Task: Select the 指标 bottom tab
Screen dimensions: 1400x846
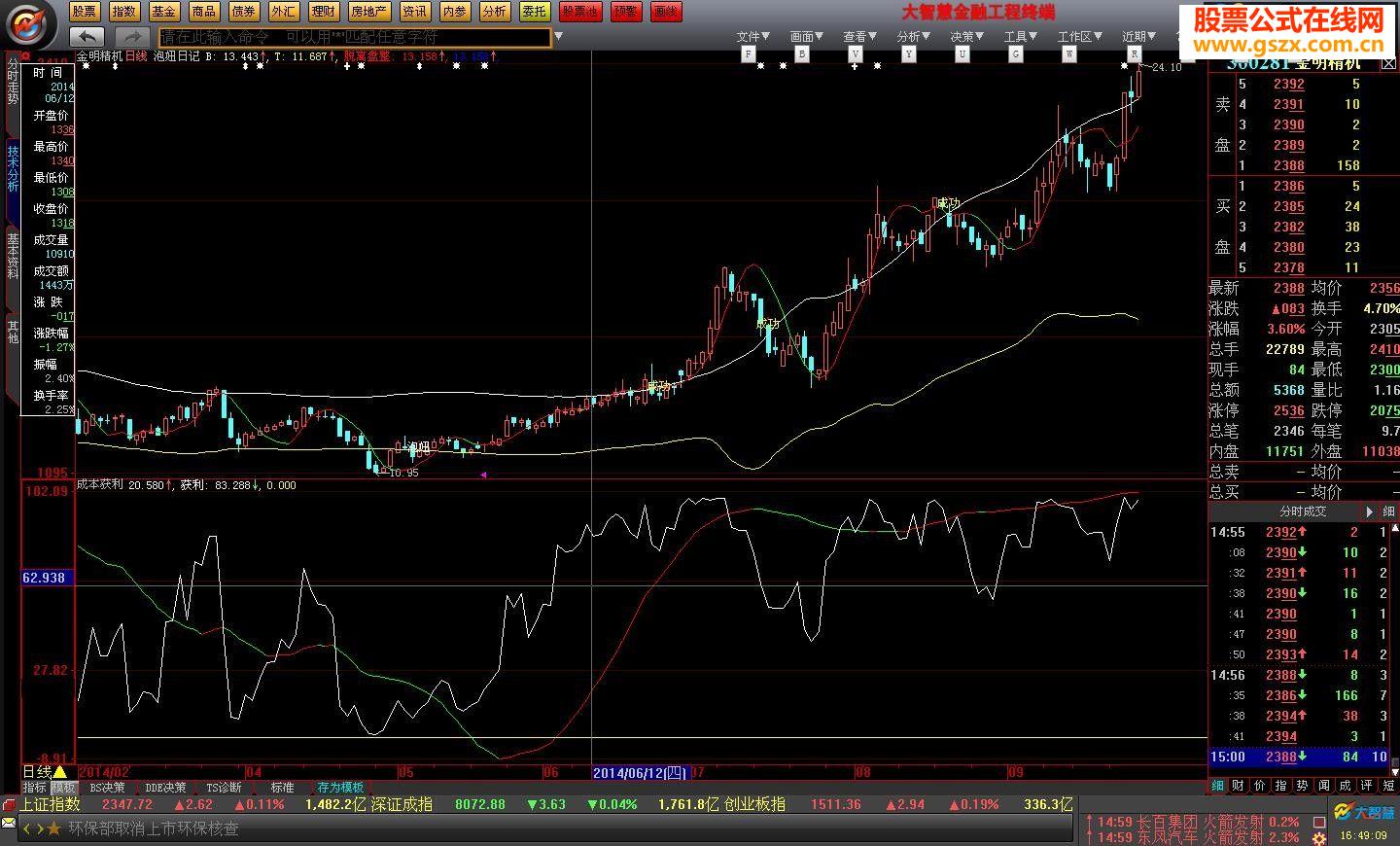Action: pyautogui.click(x=35, y=788)
